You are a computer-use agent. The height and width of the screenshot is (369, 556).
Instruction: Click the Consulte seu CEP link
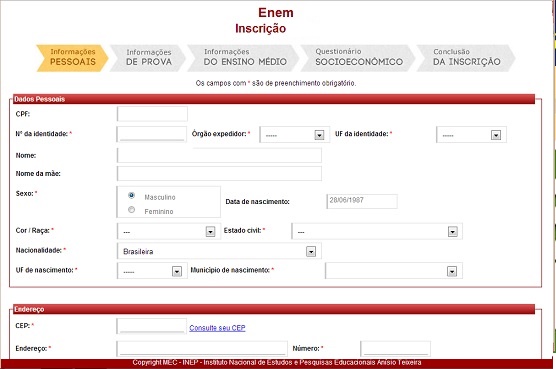(217, 328)
